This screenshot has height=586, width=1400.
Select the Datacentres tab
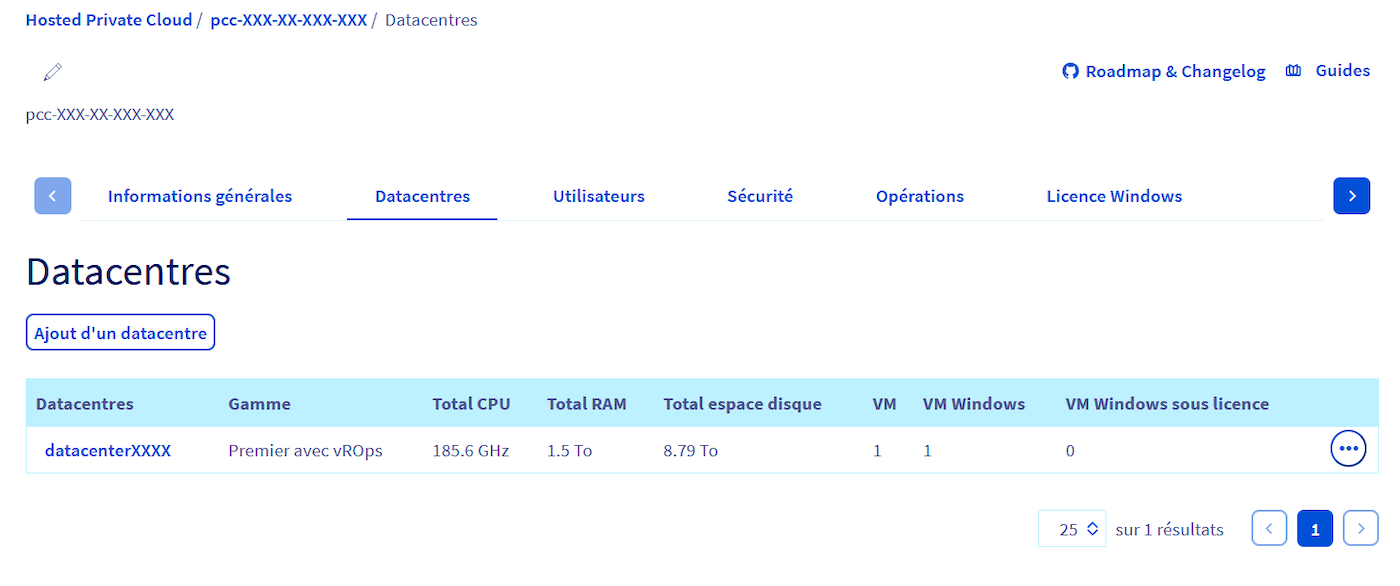(422, 196)
